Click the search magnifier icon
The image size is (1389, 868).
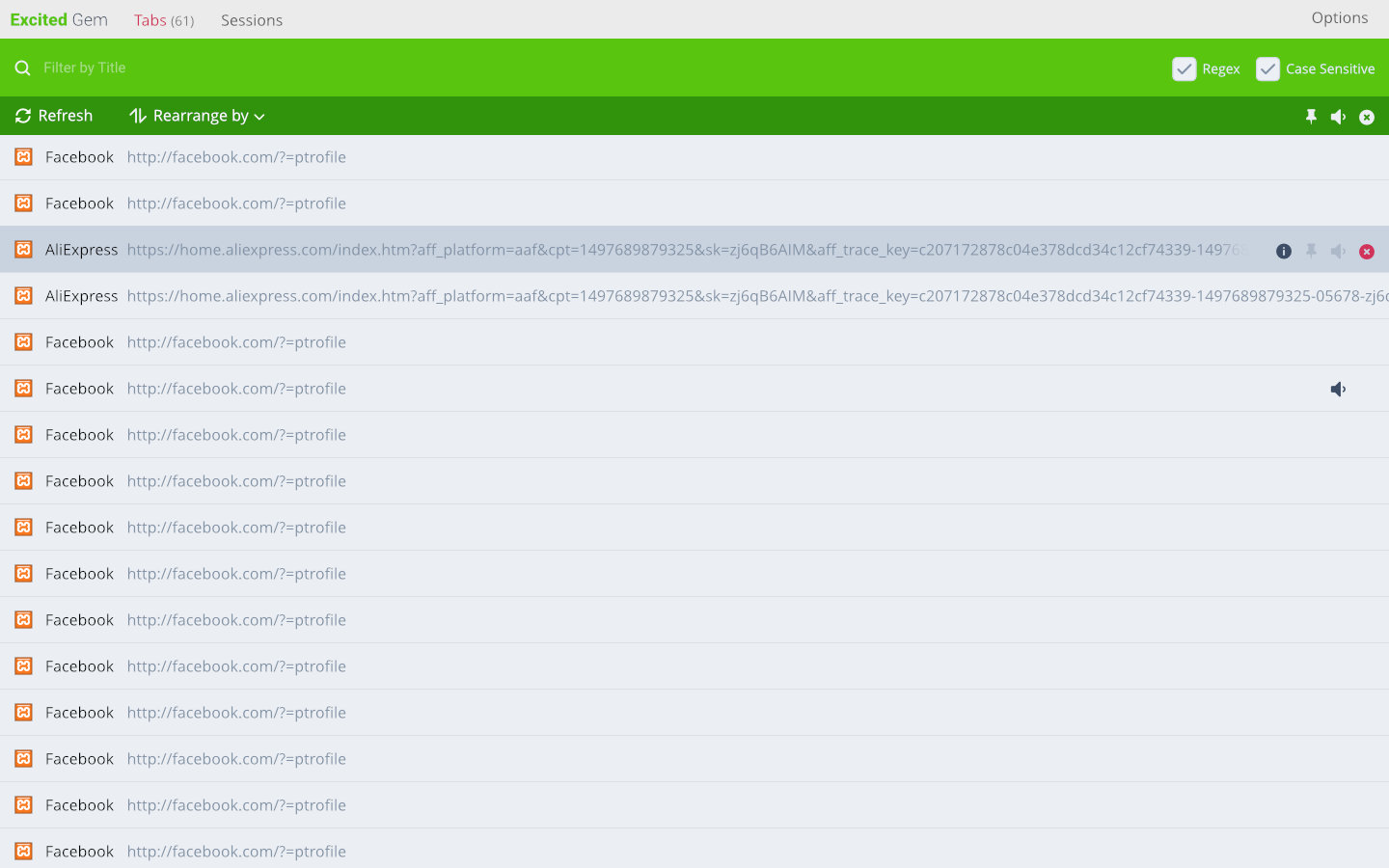coord(23,68)
